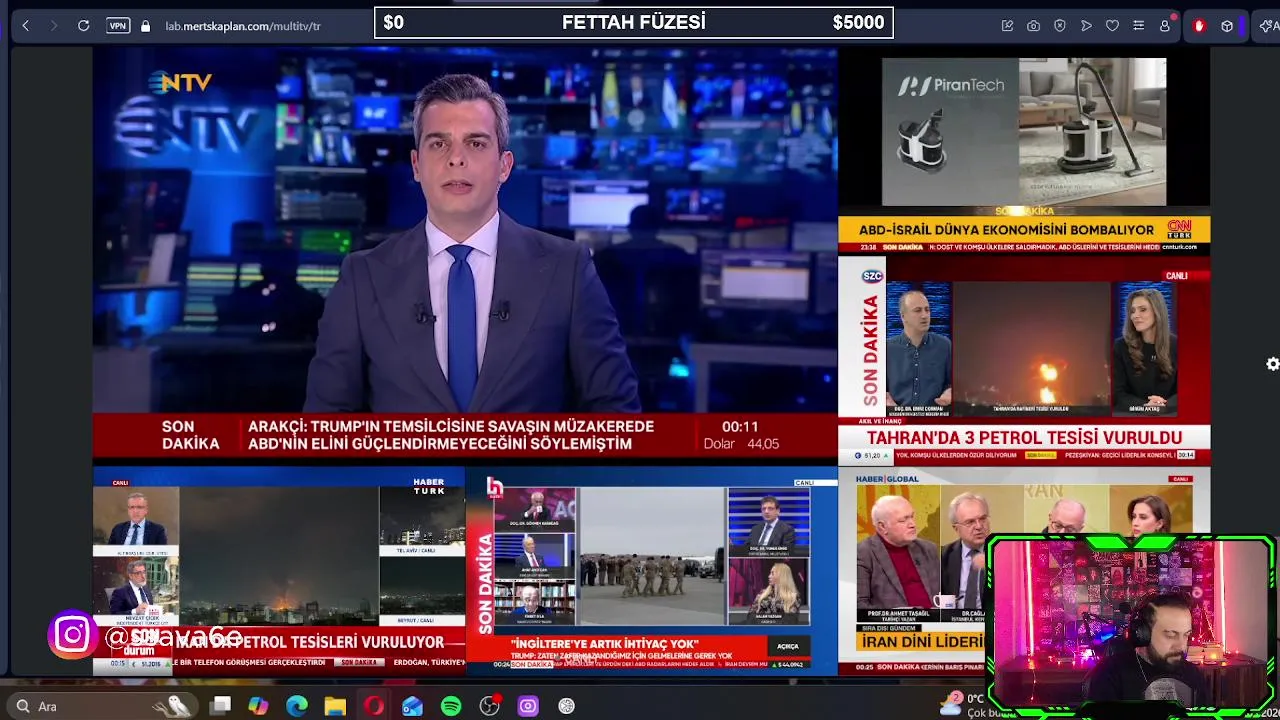The image size is (1280, 720).
Task: Open the ad blocker shield icon
Action: 1060,26
